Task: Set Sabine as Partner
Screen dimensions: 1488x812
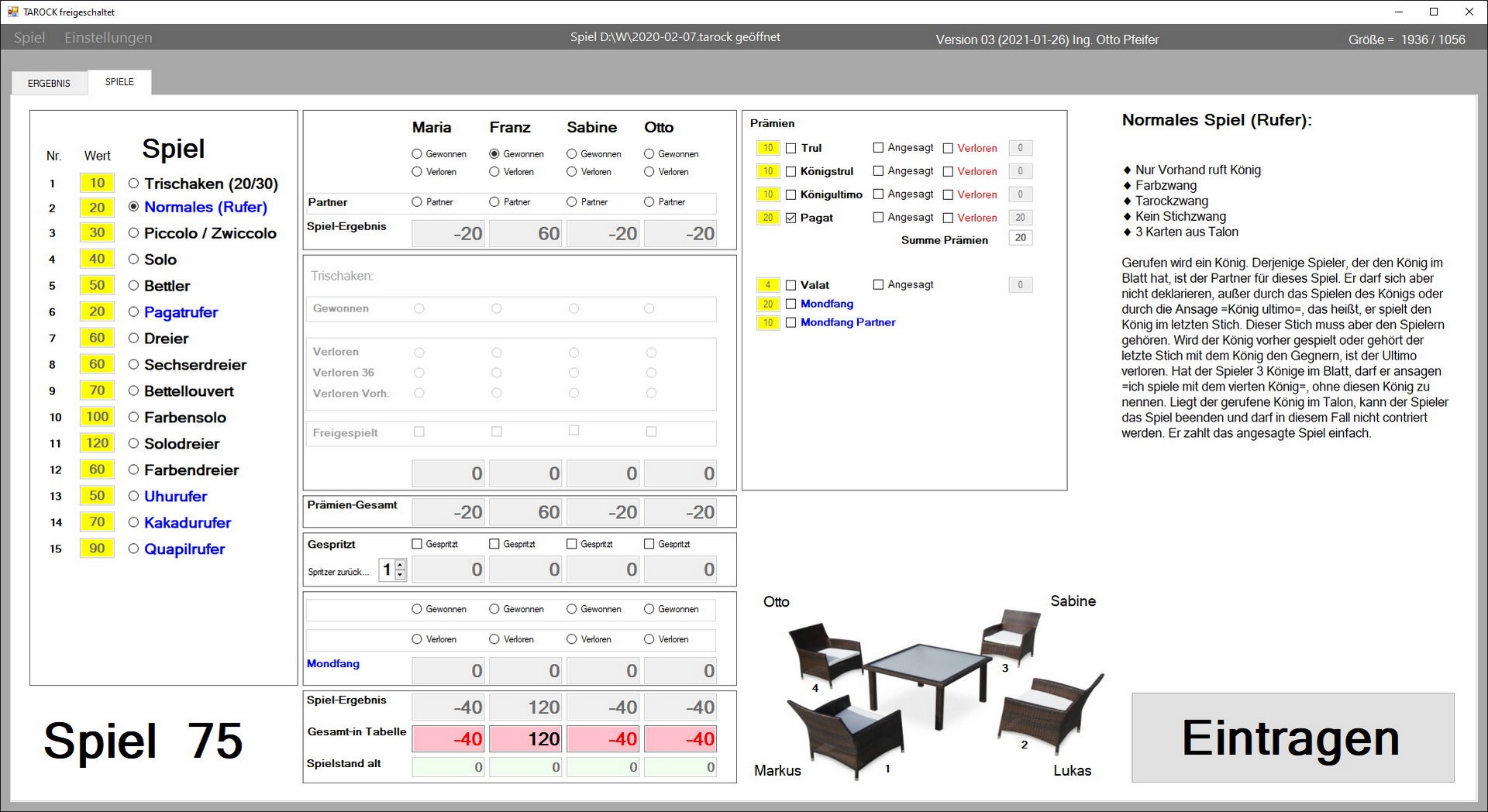Action: tap(572, 202)
